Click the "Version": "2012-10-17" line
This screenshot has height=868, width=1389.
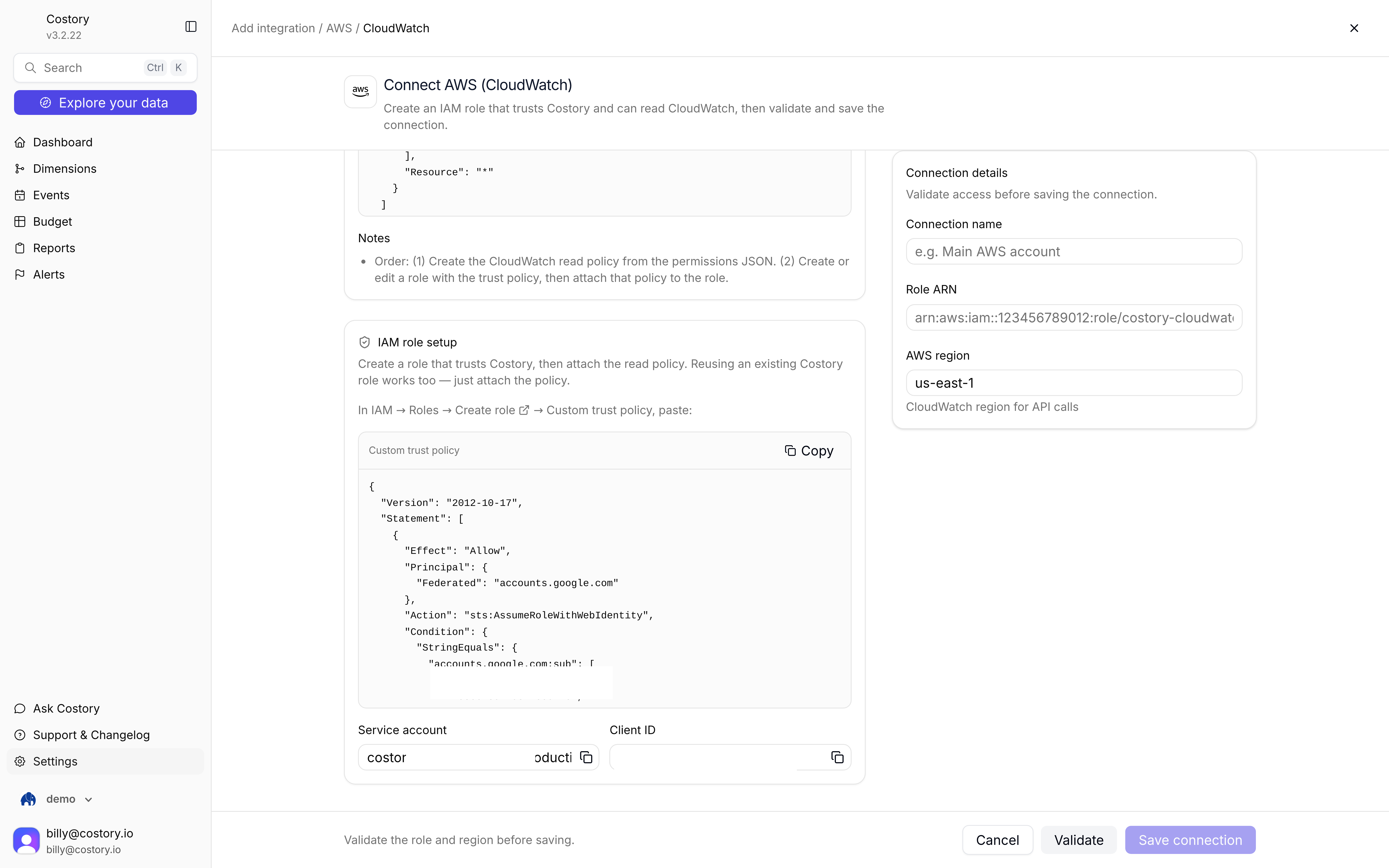452,503
